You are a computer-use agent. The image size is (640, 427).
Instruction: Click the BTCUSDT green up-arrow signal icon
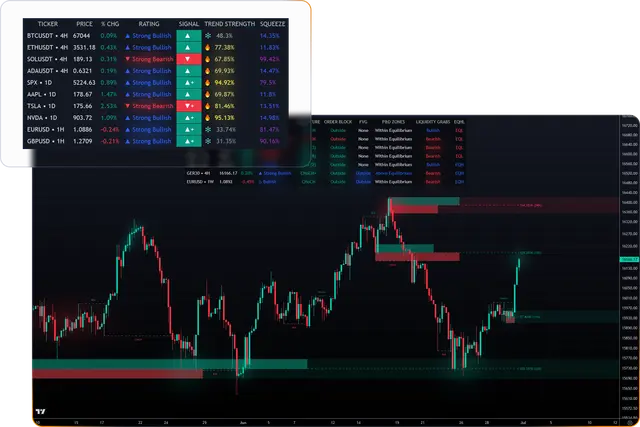point(188,36)
